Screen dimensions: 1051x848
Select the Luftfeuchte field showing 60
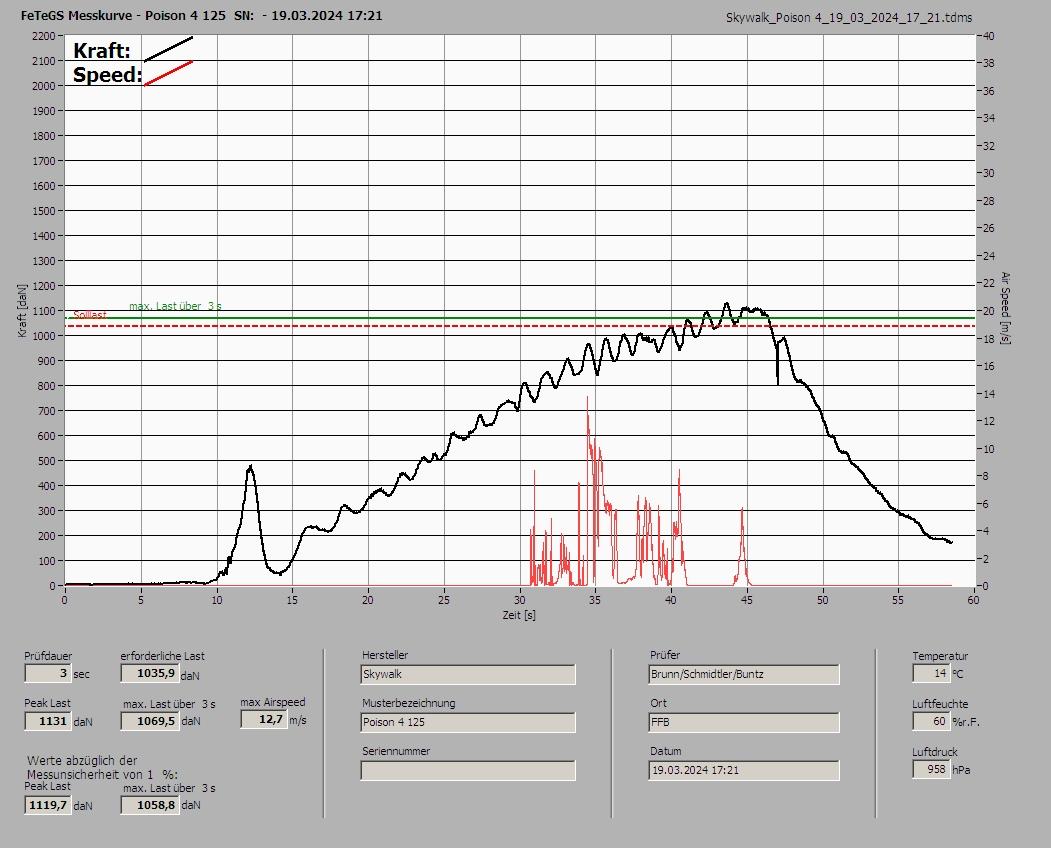coord(931,721)
